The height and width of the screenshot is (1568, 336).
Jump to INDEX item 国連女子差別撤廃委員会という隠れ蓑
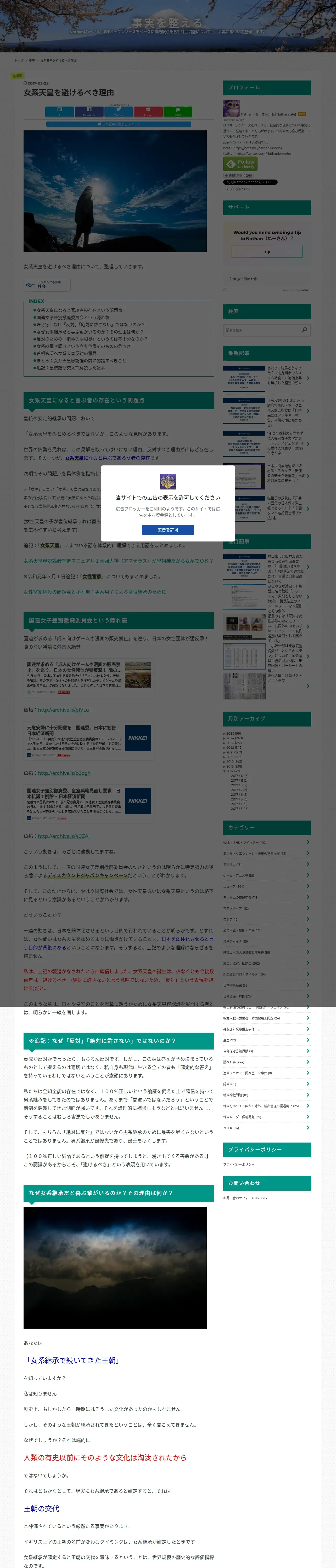coord(73,317)
